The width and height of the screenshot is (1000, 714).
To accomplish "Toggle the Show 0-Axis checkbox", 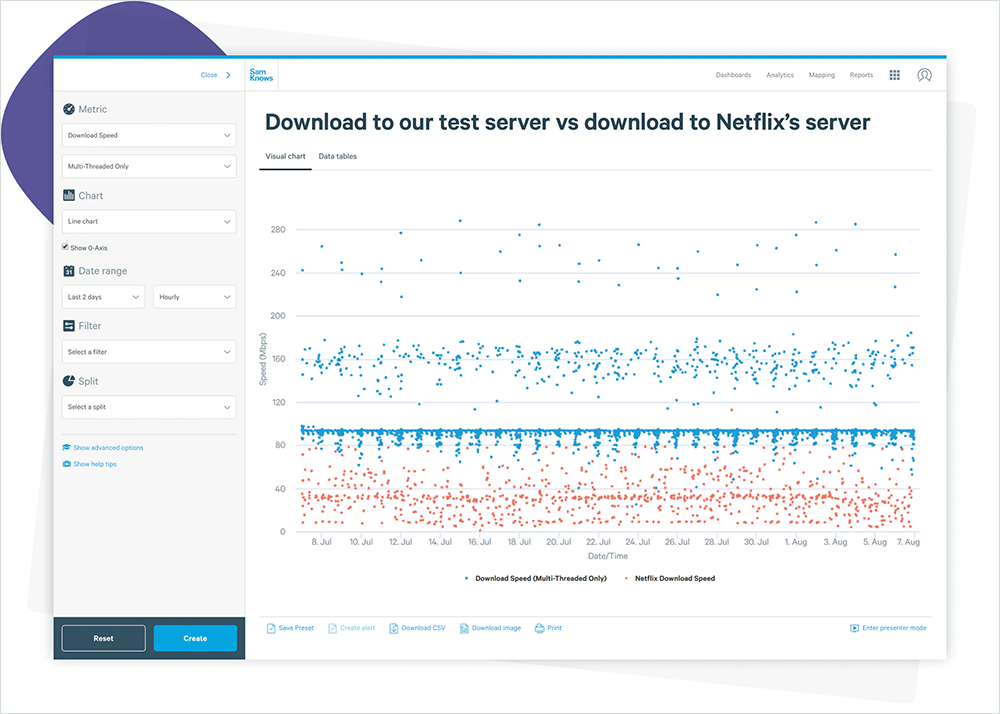I will pyautogui.click(x=66, y=247).
